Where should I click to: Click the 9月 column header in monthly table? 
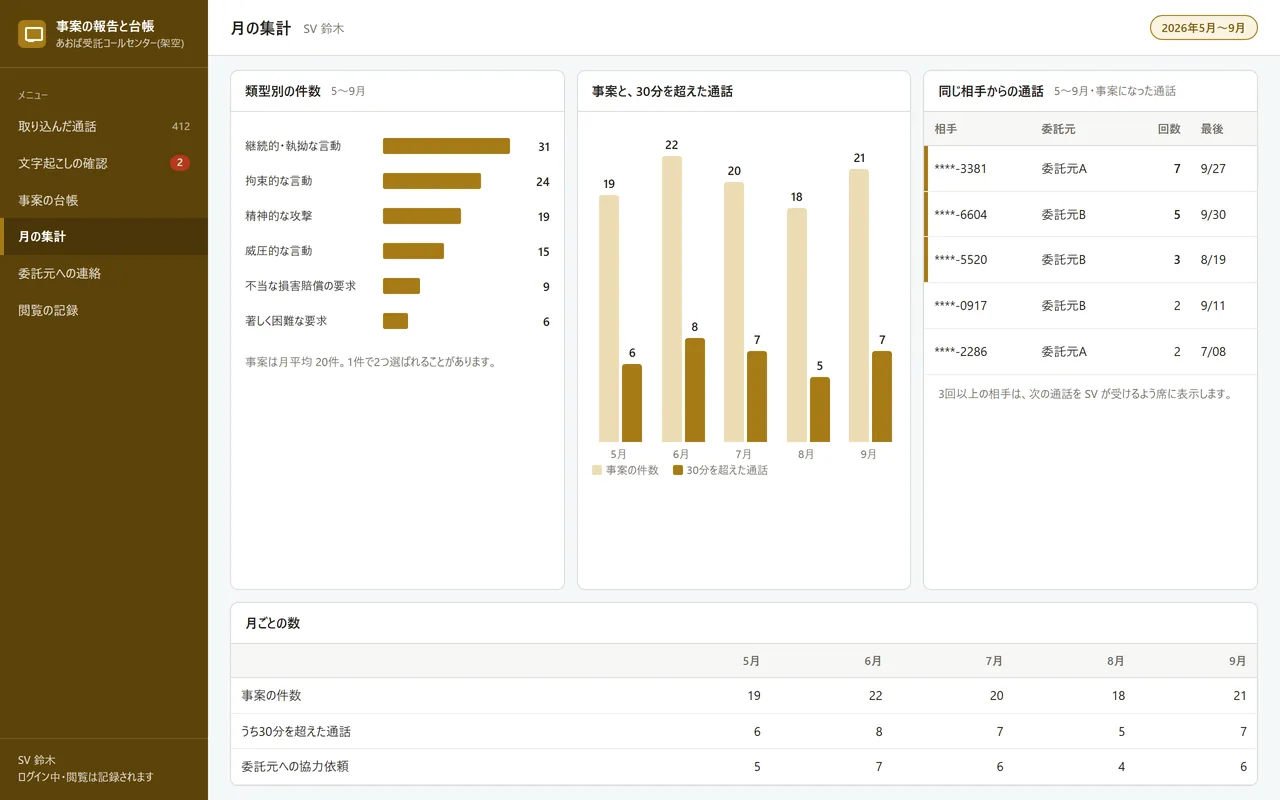click(x=1238, y=661)
